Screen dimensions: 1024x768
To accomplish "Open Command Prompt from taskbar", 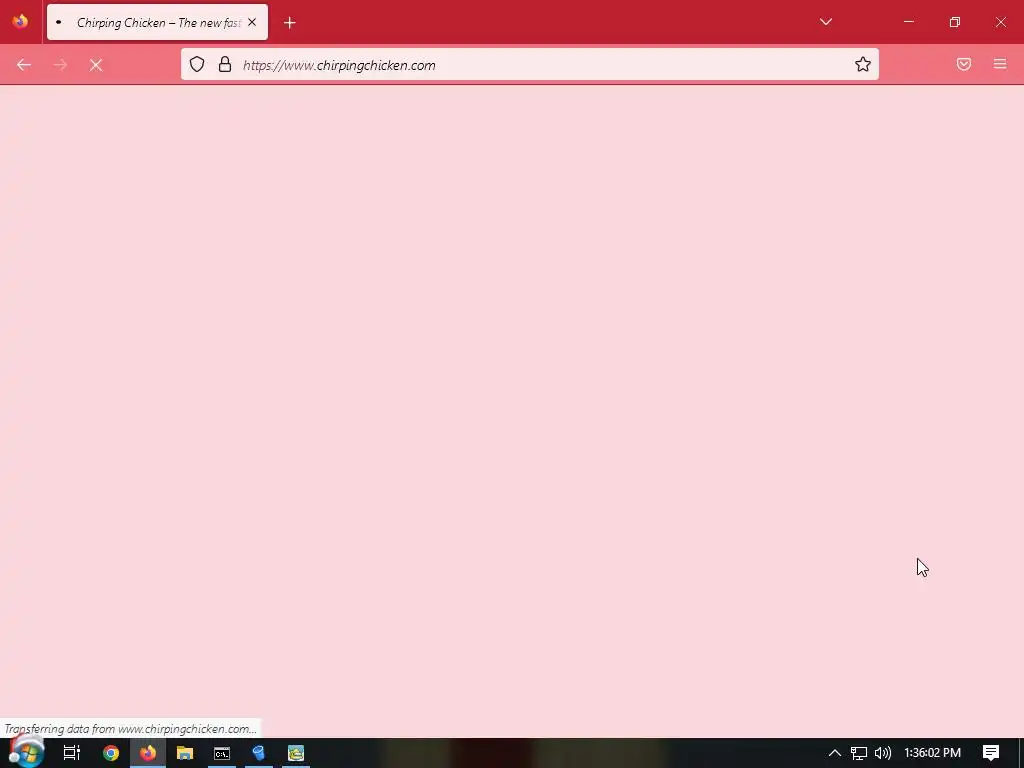I will [222, 753].
